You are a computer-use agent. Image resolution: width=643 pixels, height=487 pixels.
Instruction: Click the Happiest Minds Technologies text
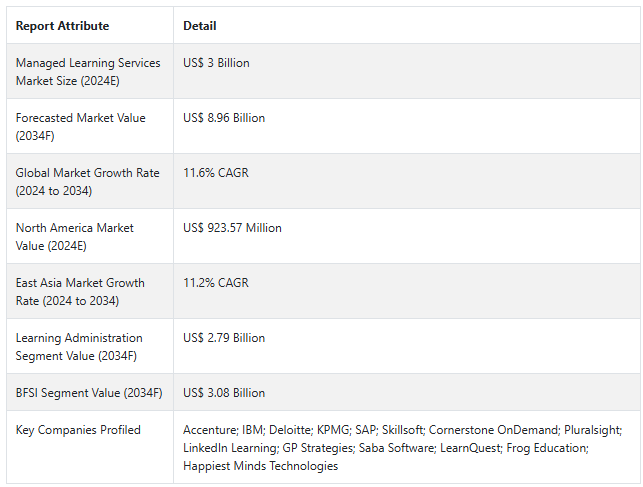[260, 466]
